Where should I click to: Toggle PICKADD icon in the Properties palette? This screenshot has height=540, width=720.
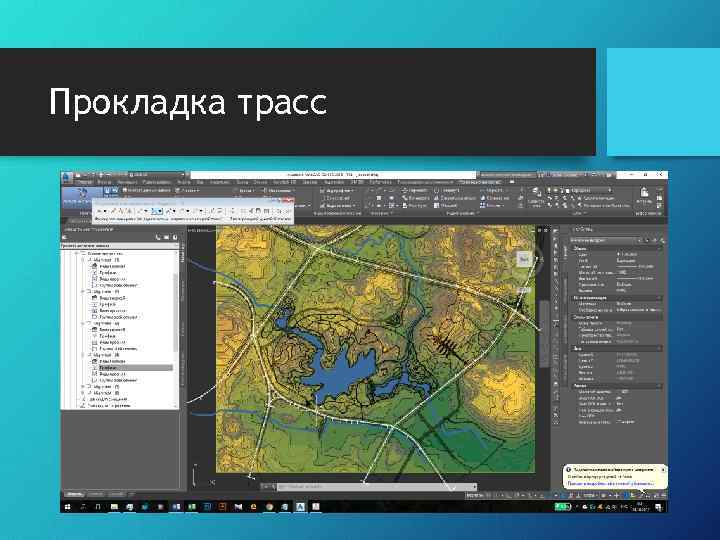[x=648, y=240]
